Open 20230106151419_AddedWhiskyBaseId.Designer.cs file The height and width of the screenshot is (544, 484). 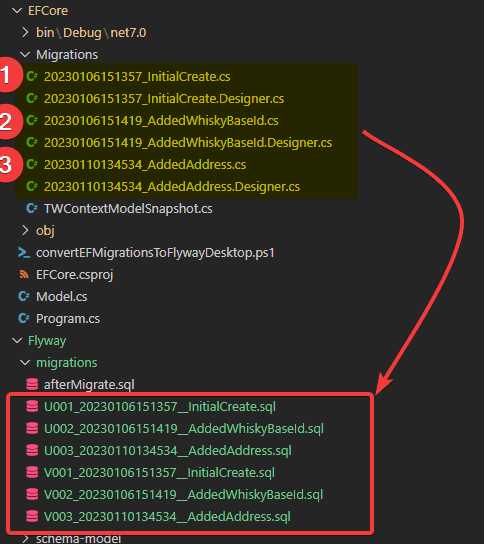tap(188, 143)
